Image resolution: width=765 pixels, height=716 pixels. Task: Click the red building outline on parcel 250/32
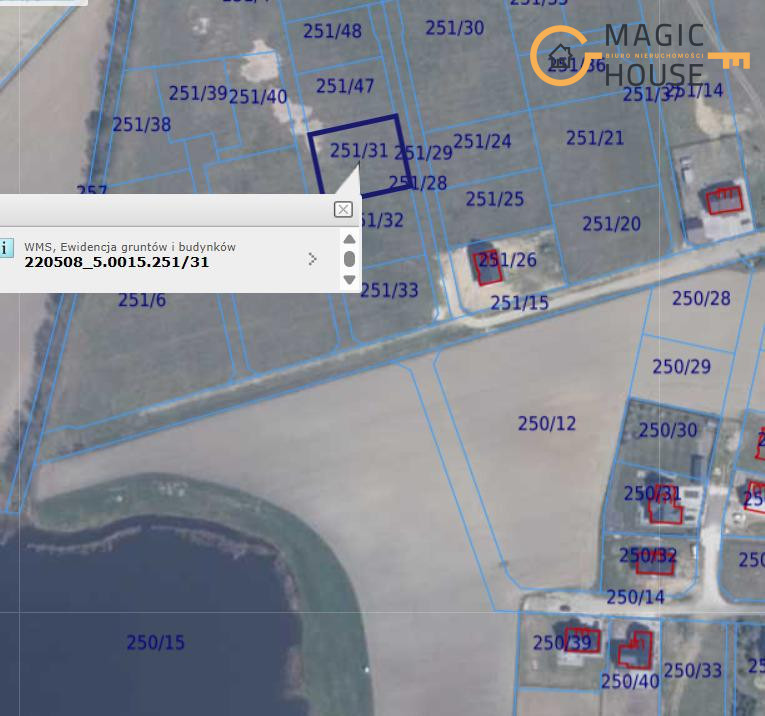click(655, 563)
